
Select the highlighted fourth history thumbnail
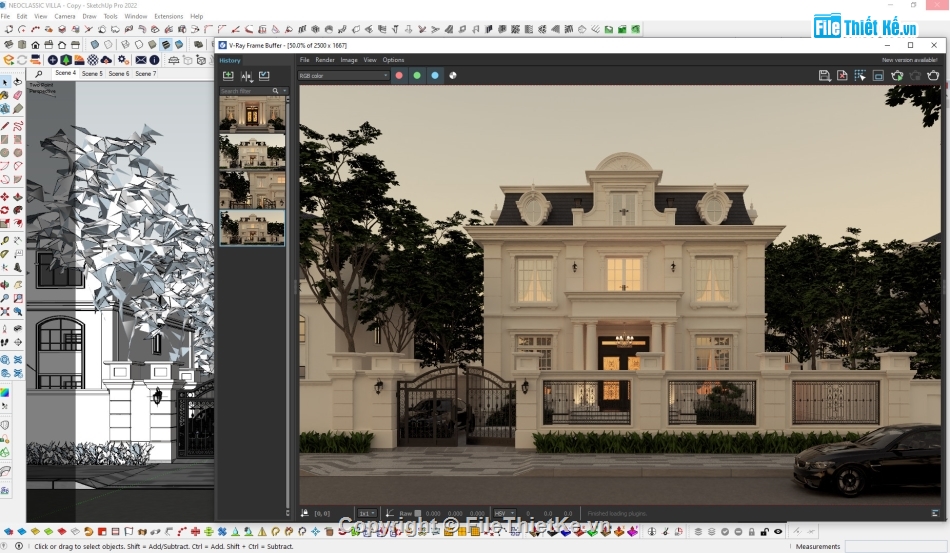[x=252, y=227]
